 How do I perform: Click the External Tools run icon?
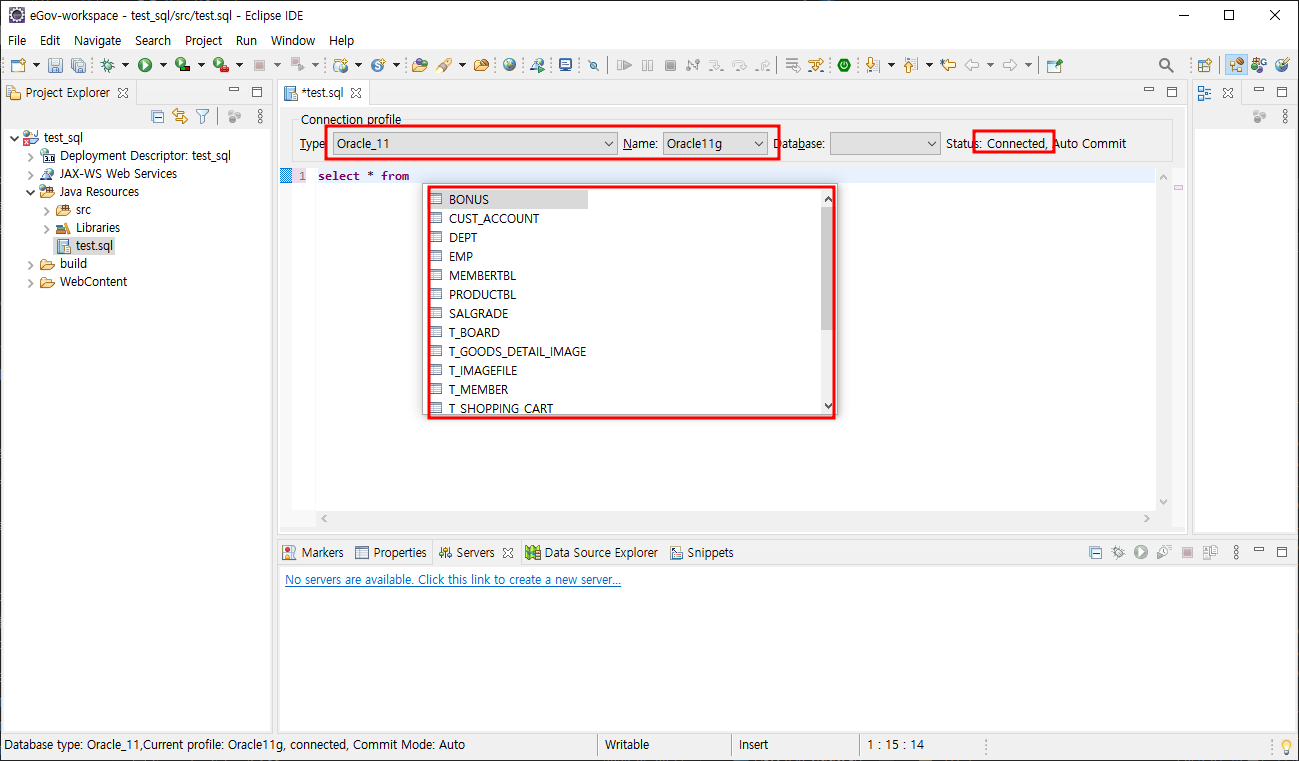pyautogui.click(x=220, y=65)
